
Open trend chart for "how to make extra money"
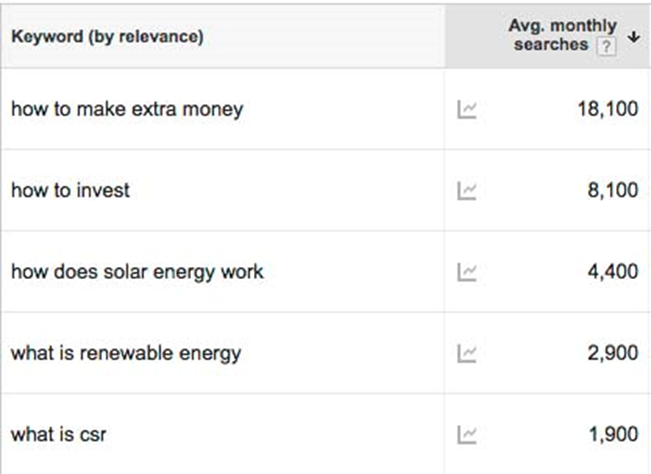tap(467, 110)
